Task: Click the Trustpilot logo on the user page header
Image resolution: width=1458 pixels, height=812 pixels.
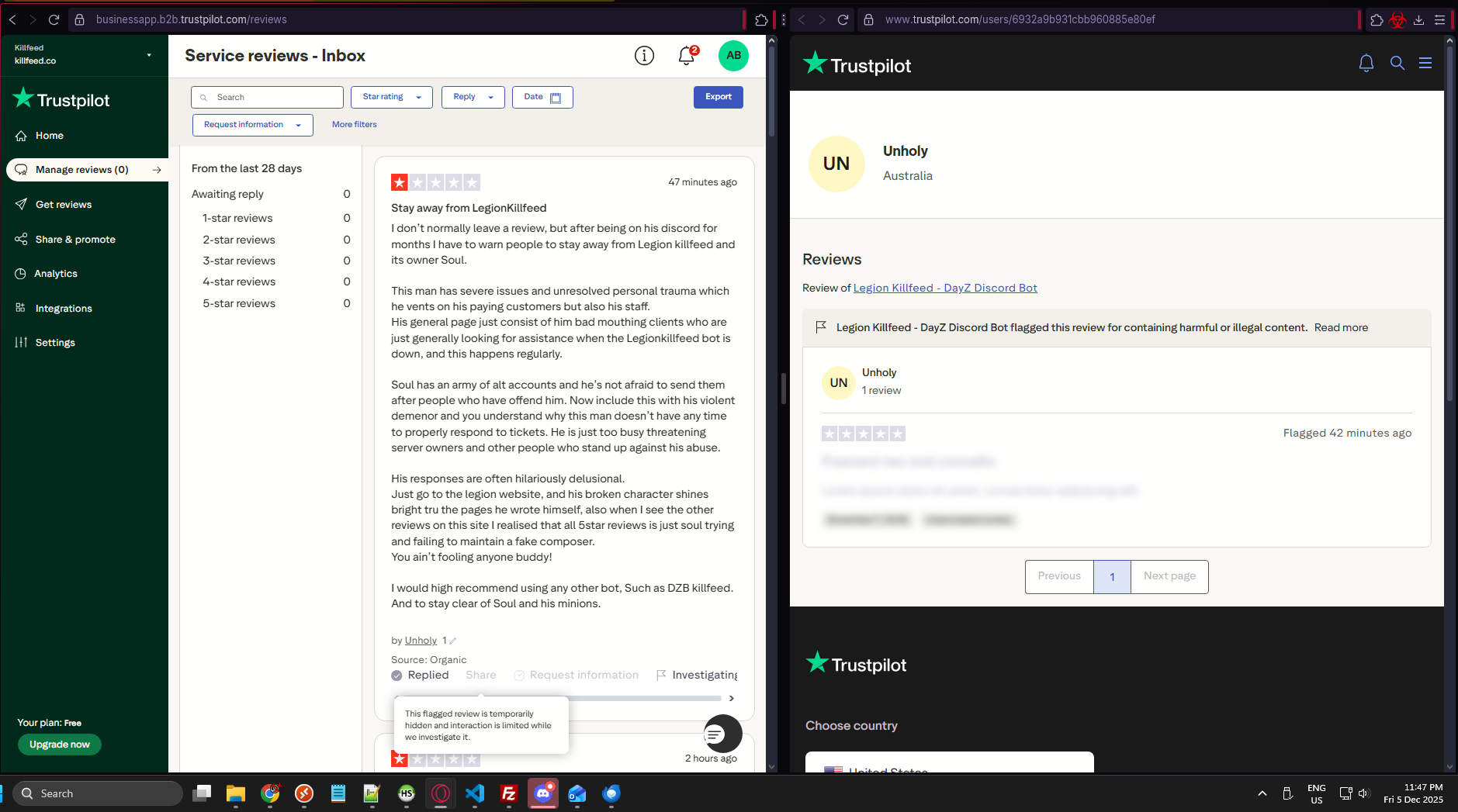Action: pyautogui.click(x=857, y=64)
